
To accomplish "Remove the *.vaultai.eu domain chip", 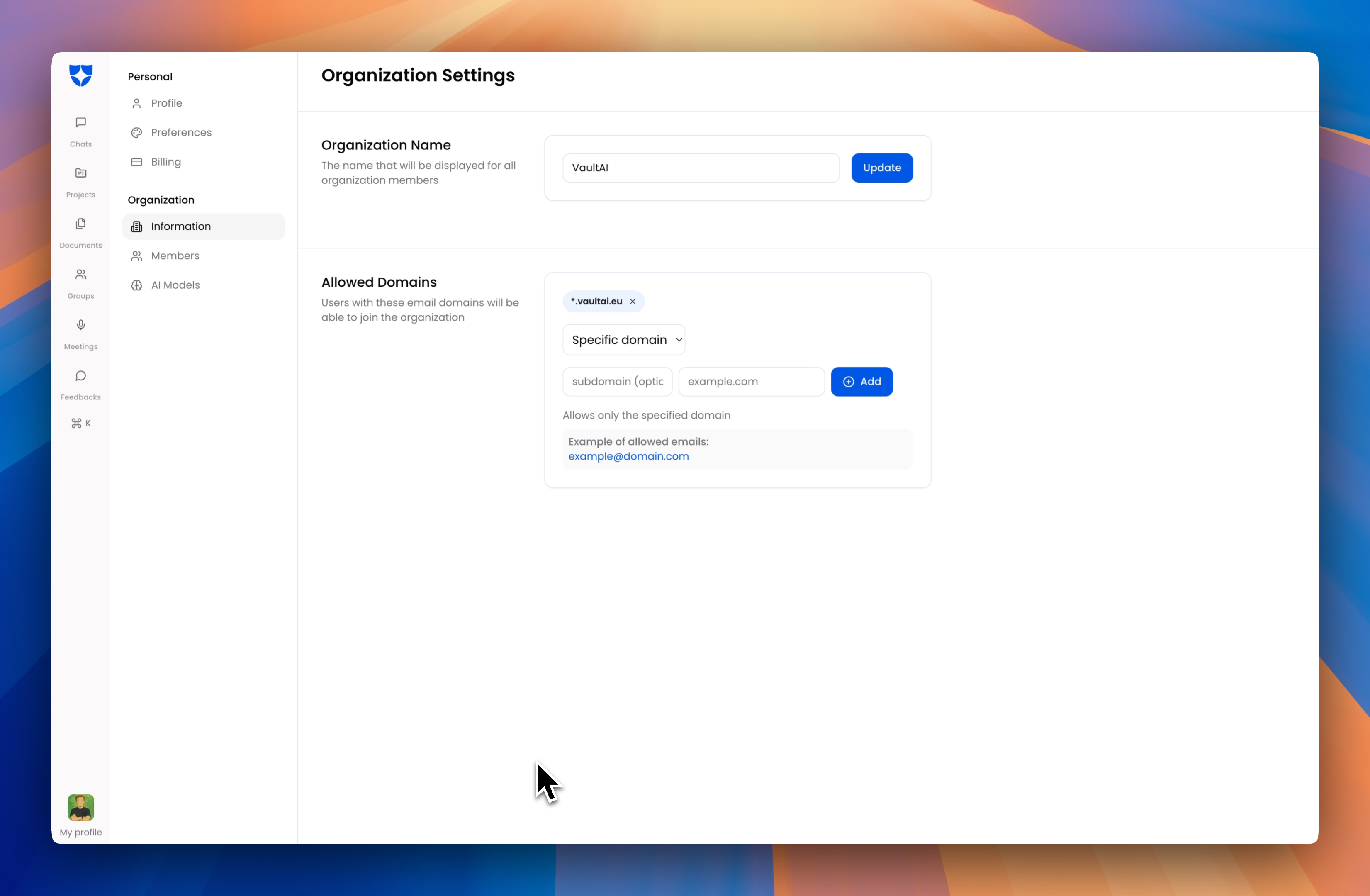I will point(633,301).
